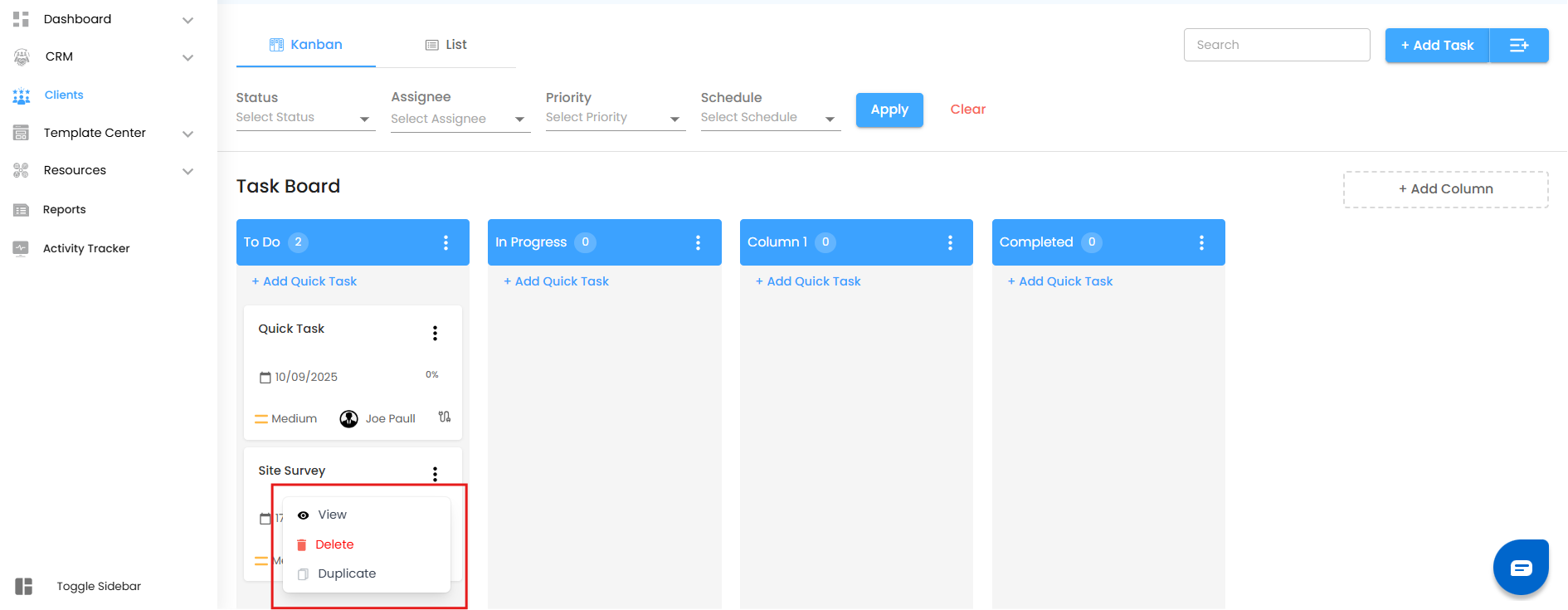Screen dimensions: 1568x610
Task: Add Quick Task in the In Progress column
Action: point(557,282)
